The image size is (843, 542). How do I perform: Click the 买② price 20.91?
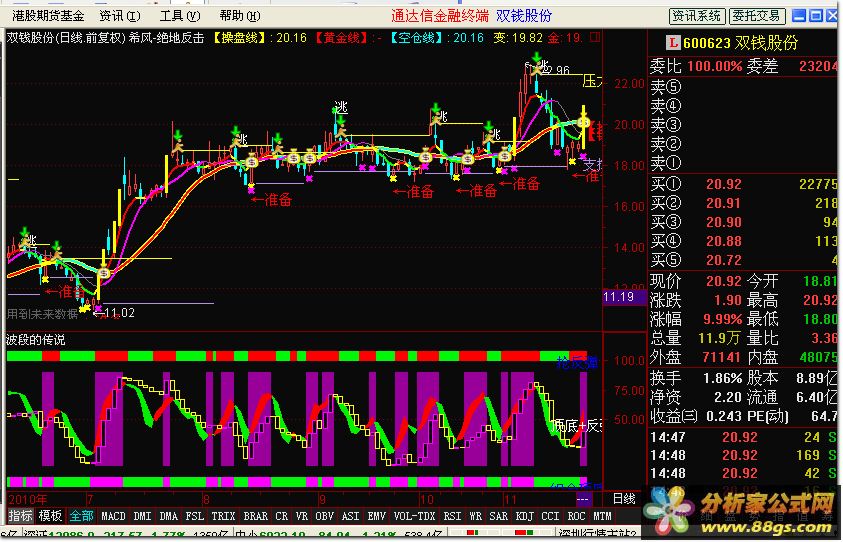(x=724, y=203)
